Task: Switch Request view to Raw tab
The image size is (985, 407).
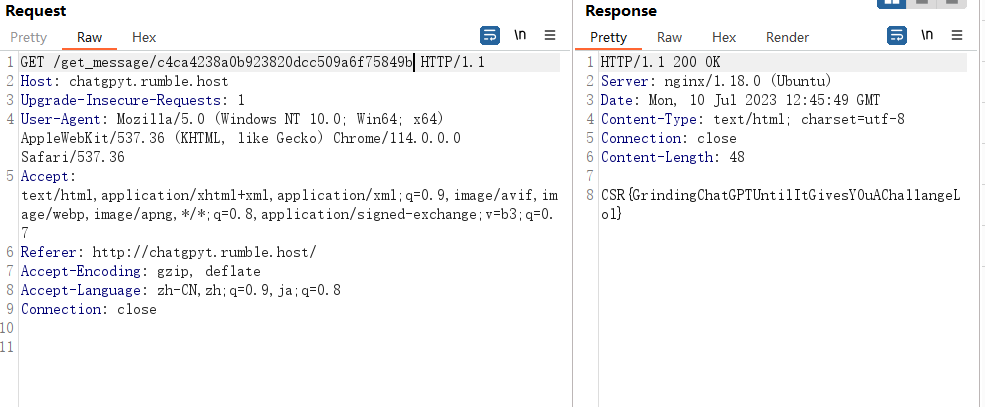Action: (x=90, y=37)
